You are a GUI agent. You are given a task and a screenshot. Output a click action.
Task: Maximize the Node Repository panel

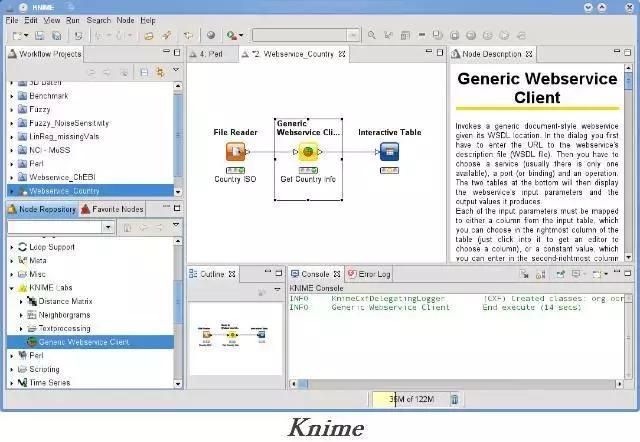[177, 208]
